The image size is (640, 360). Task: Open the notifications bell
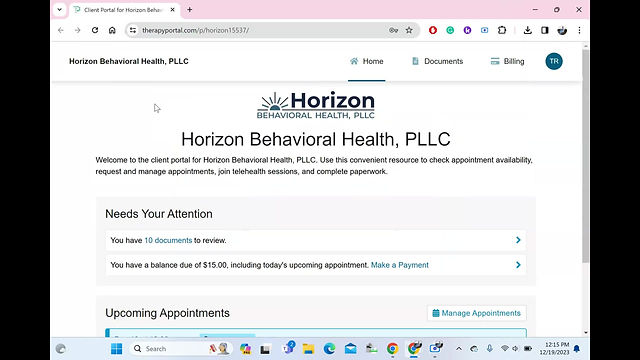click(x=577, y=349)
